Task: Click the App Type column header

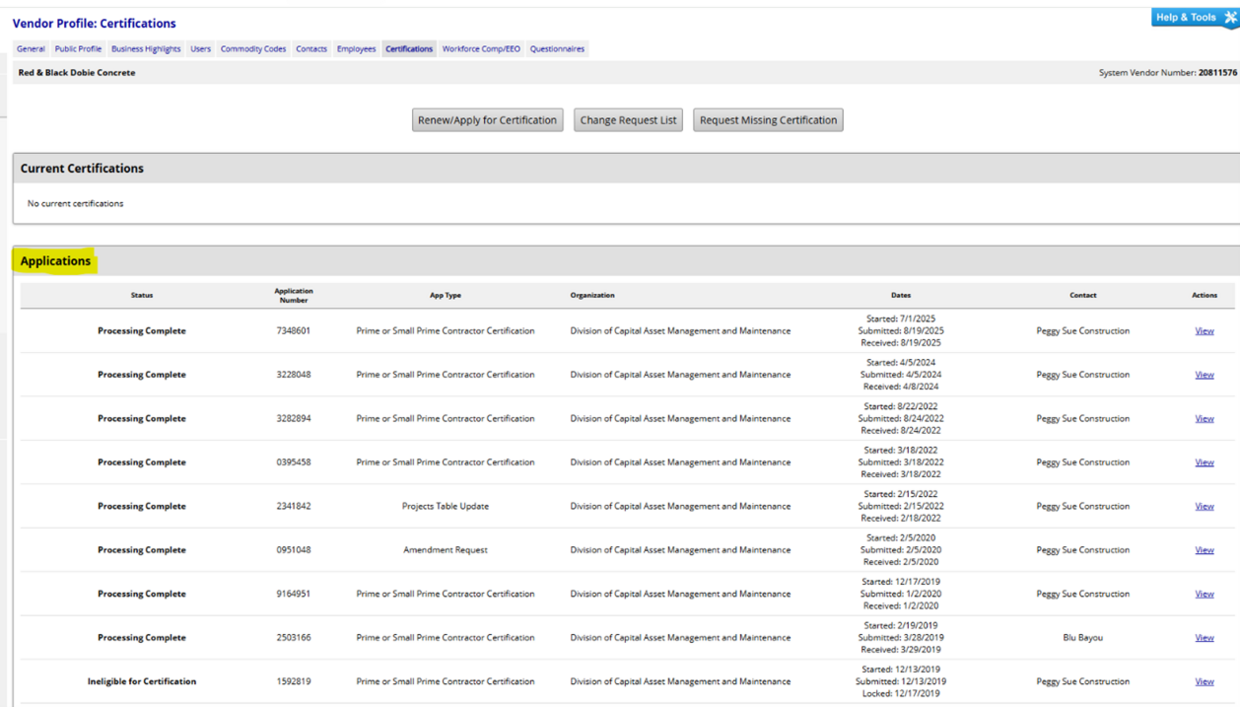Action: click(445, 295)
